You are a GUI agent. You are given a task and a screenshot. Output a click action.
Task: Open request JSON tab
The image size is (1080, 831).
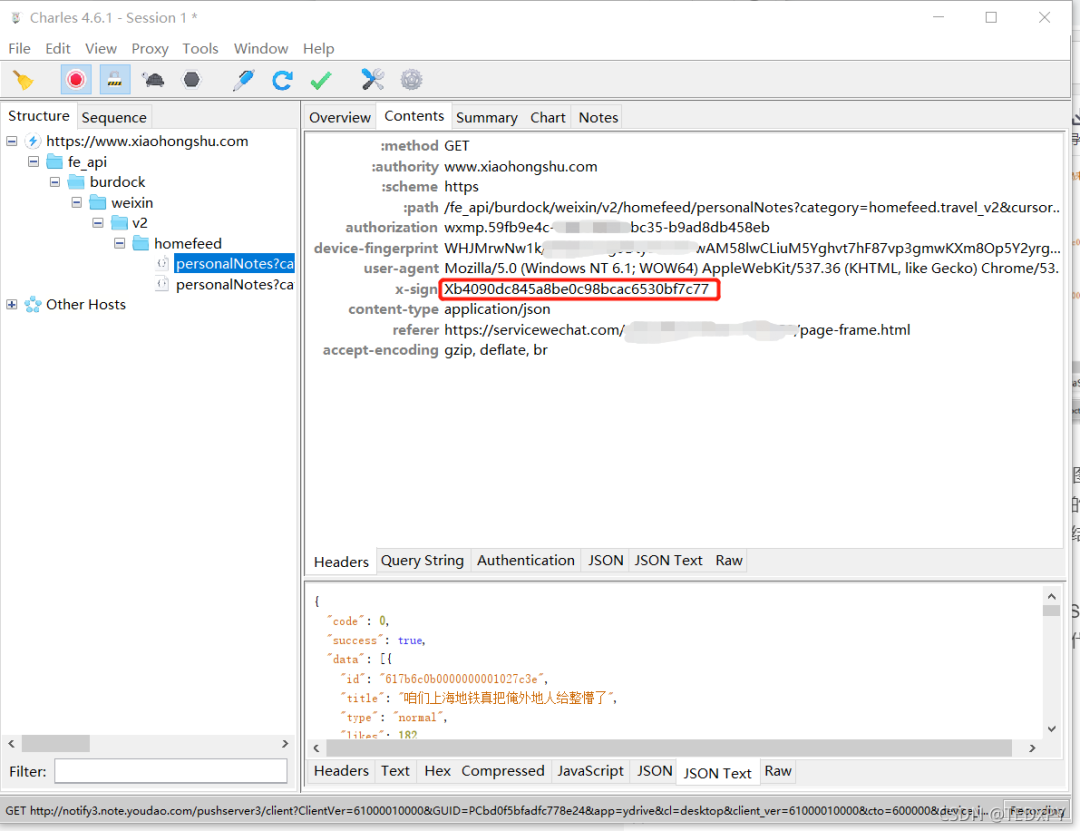pyautogui.click(x=605, y=560)
